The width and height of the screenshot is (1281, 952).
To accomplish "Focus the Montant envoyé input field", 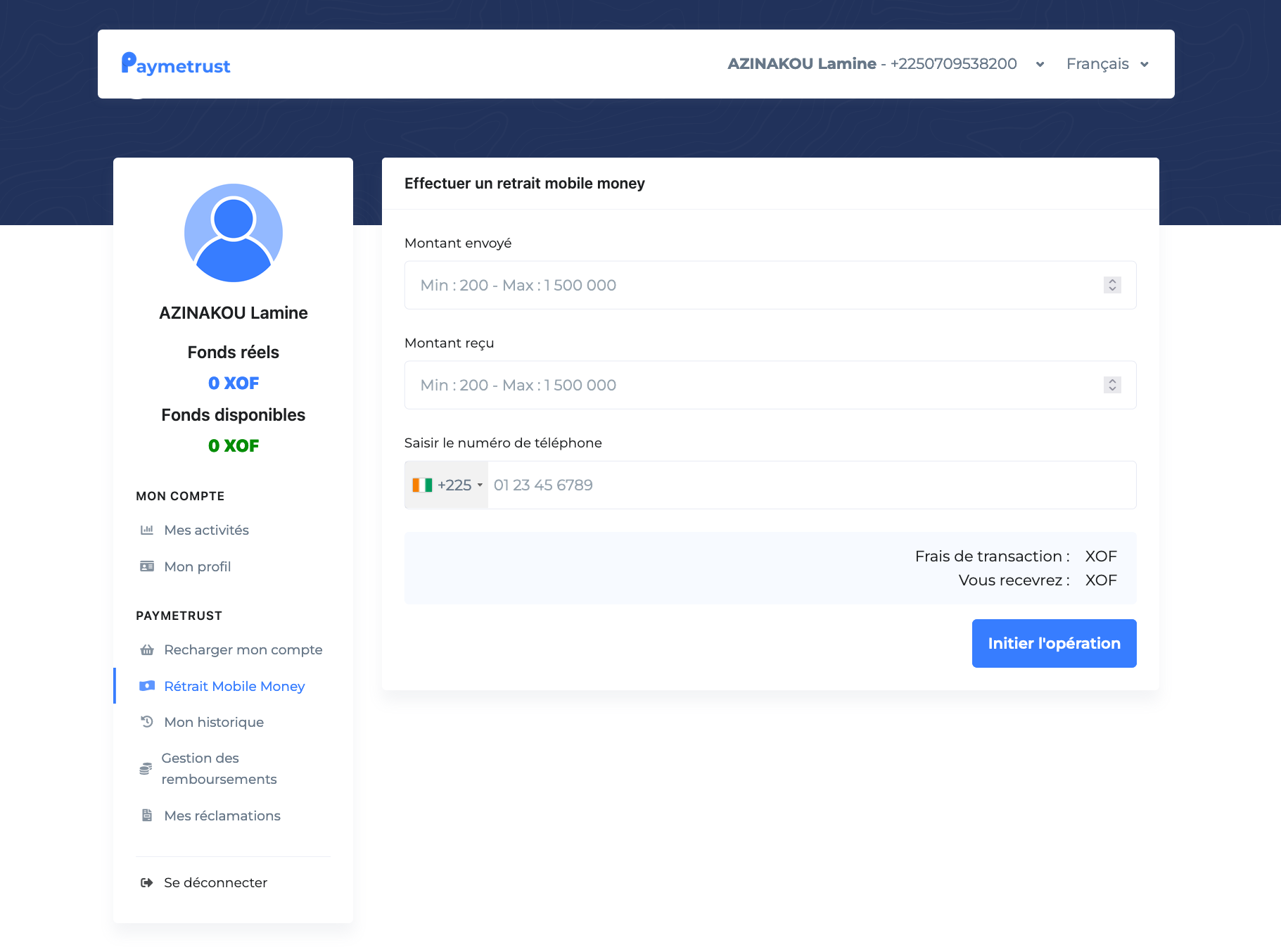I will 770,285.
